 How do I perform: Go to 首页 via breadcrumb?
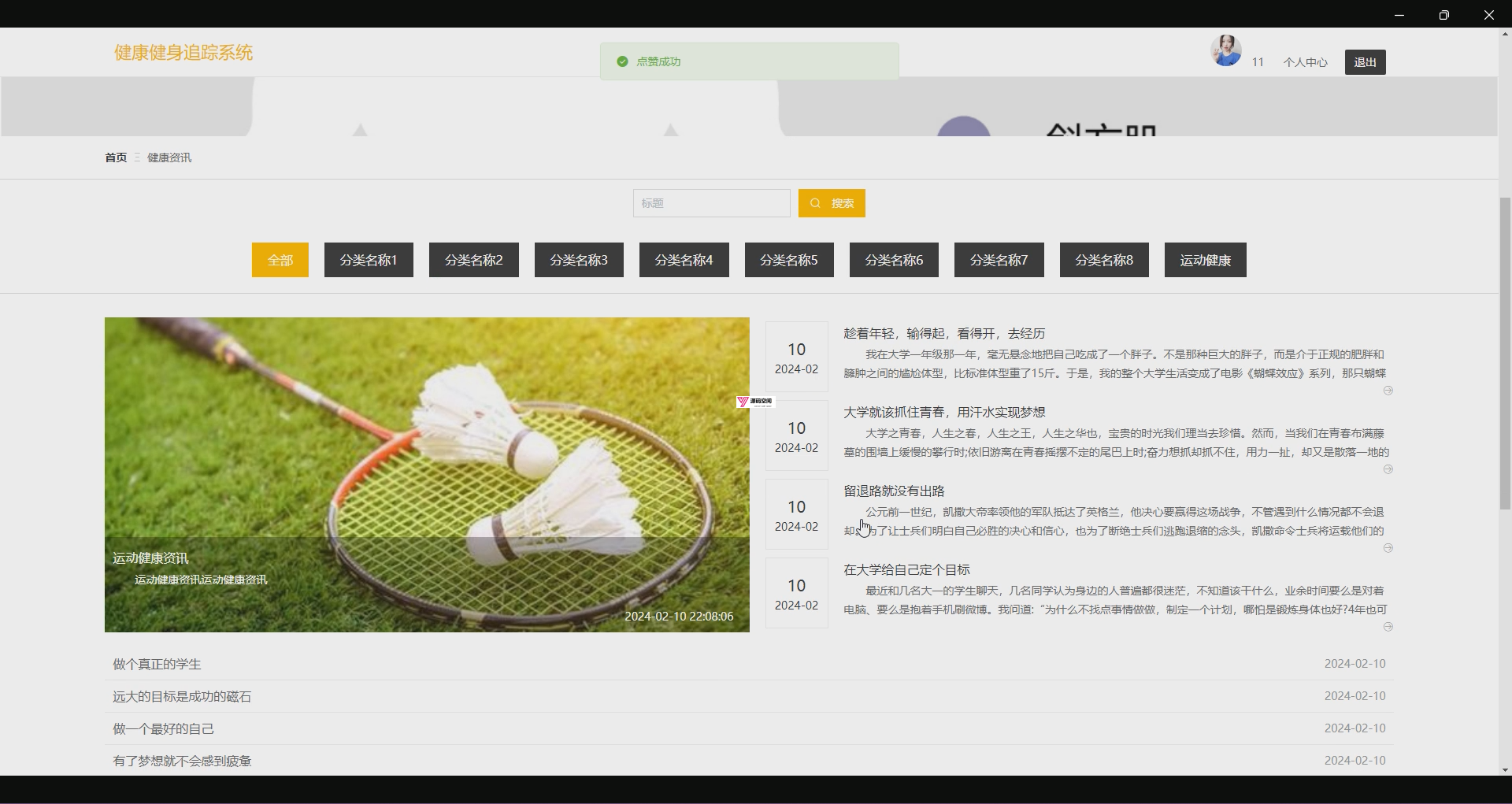click(x=116, y=157)
